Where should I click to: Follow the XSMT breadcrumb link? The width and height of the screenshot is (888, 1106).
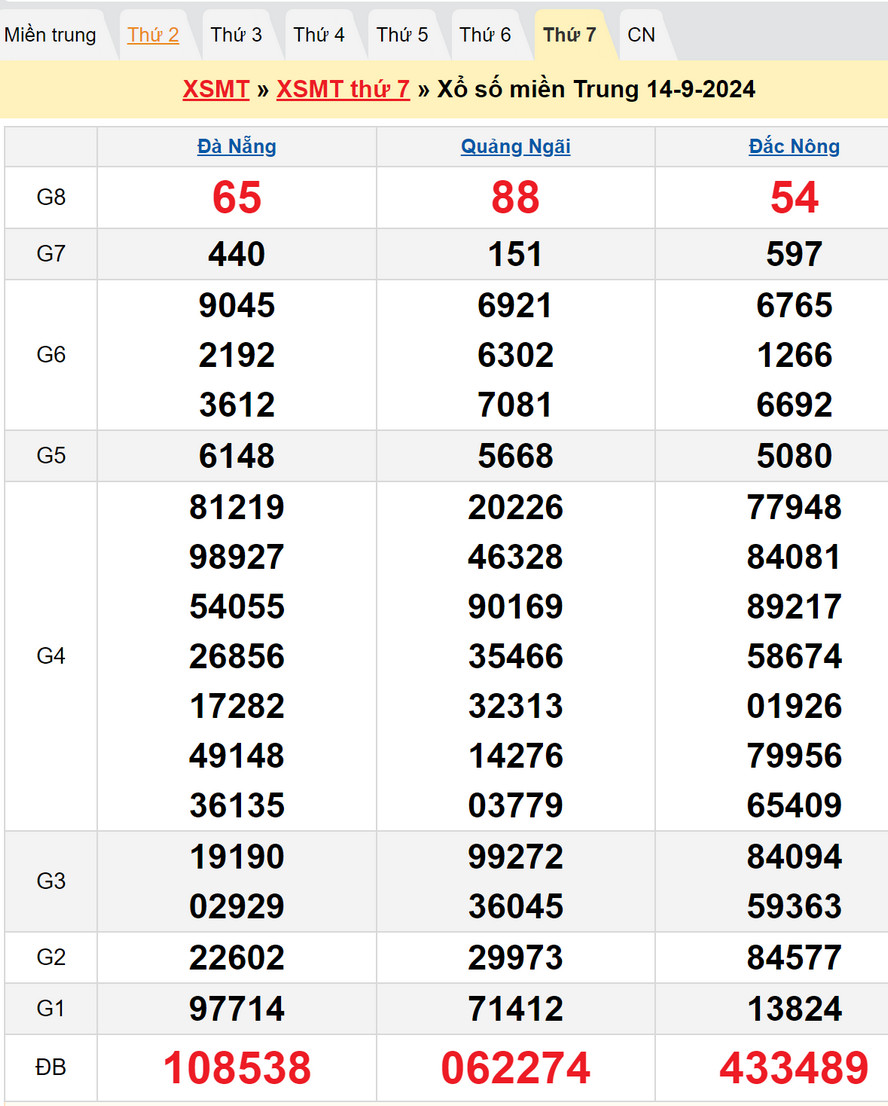coord(215,89)
